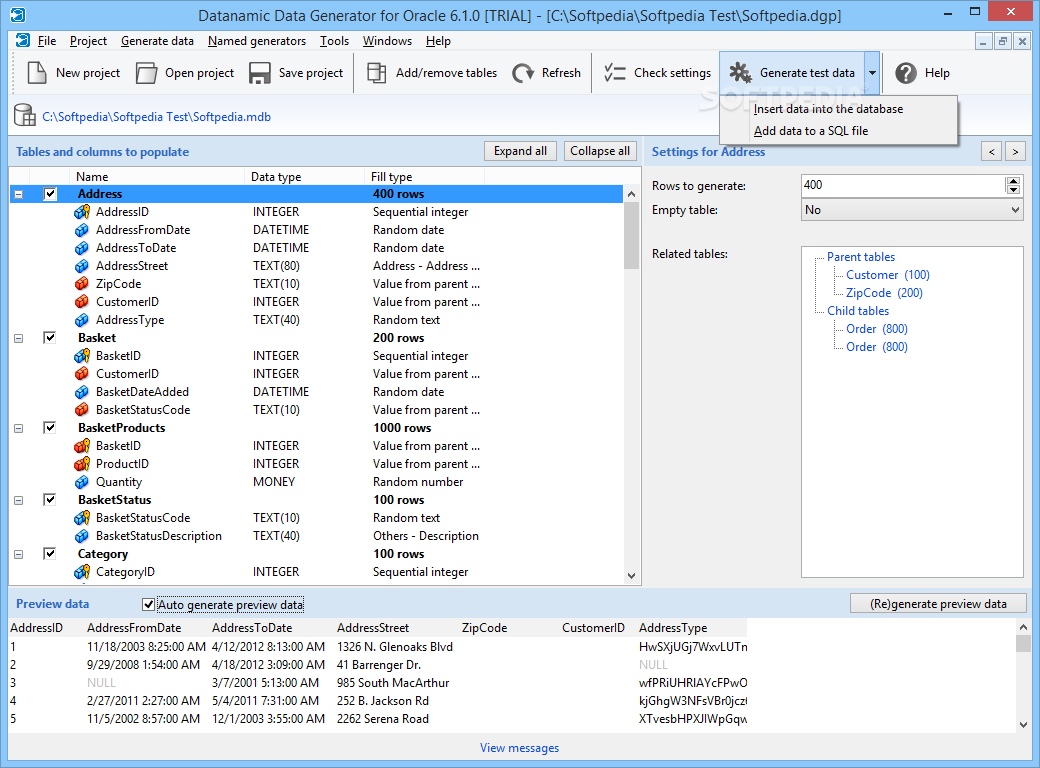Screen dimensions: 1040x768
Task: Uncheck the Basket table checkbox
Action: [x=50, y=338]
